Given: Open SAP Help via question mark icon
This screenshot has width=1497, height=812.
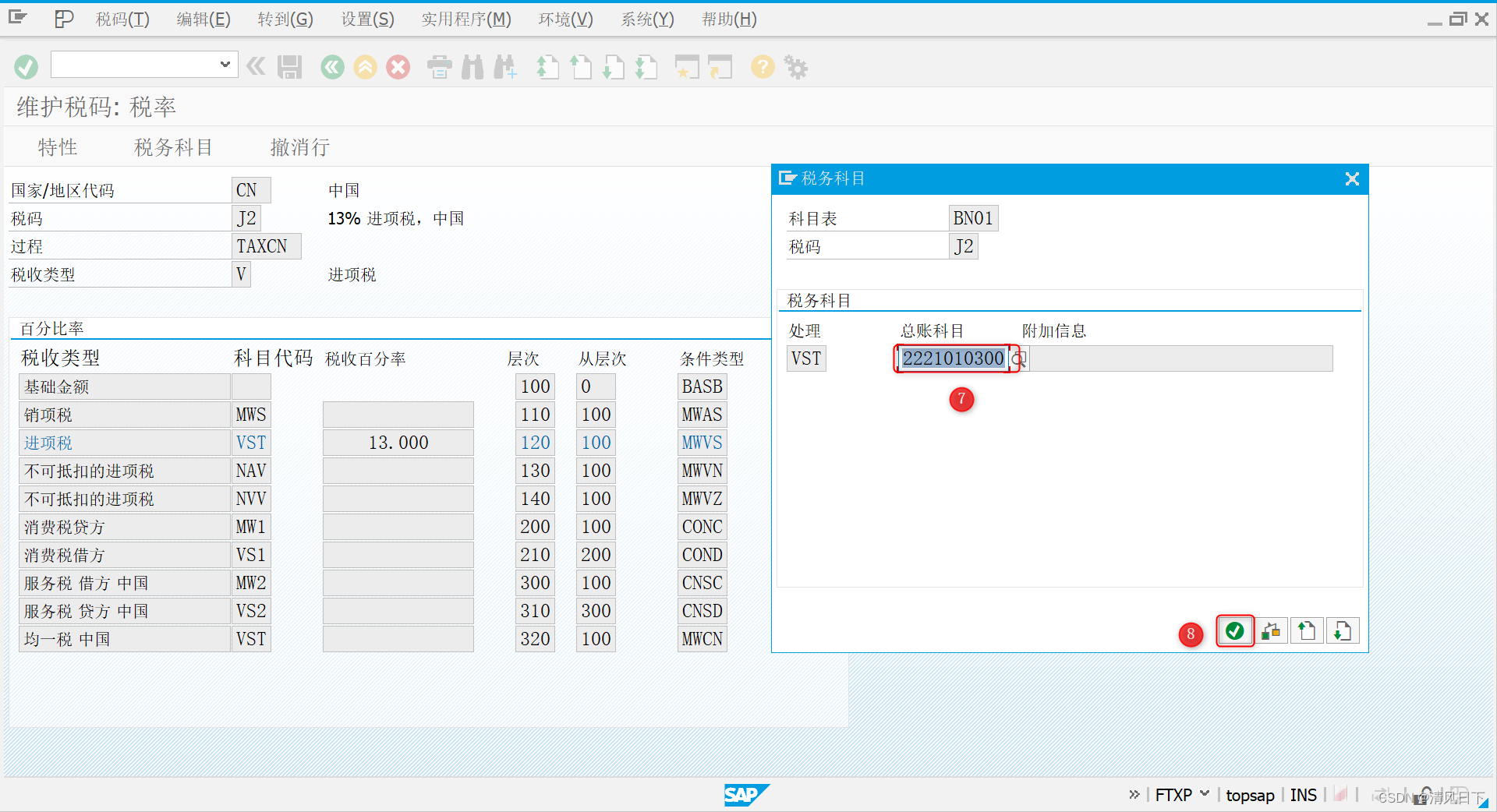Looking at the screenshot, I should [762, 67].
